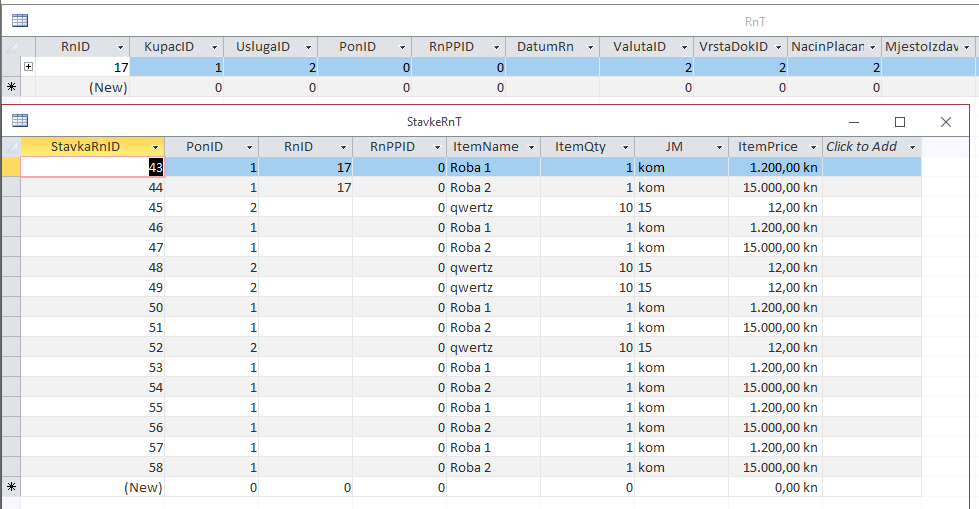979x509 pixels.
Task: Select the row selector for StavkaRnID 50
Action: (x=11, y=307)
